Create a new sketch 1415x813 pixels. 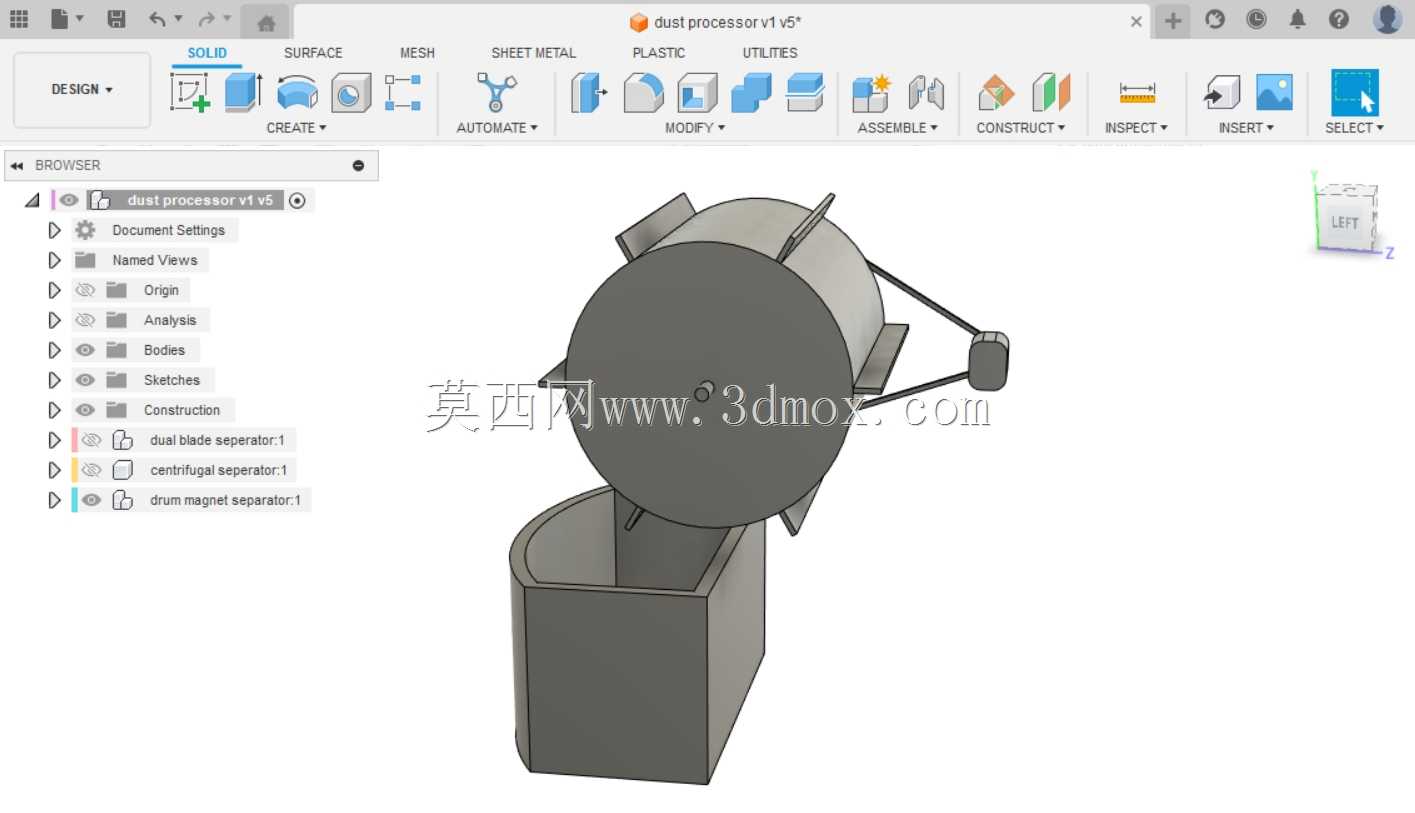(190, 93)
